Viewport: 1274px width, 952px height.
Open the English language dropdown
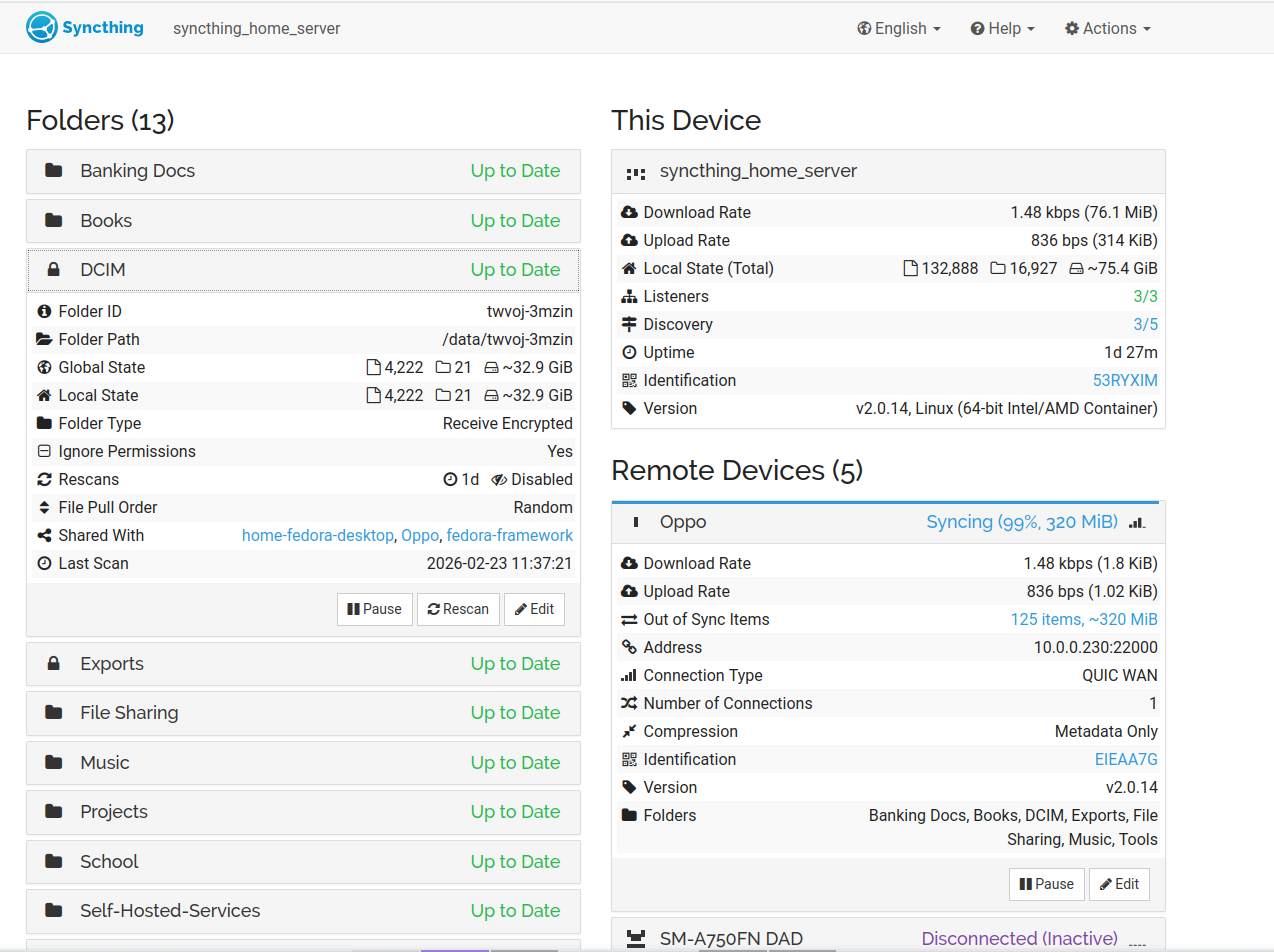tap(899, 29)
